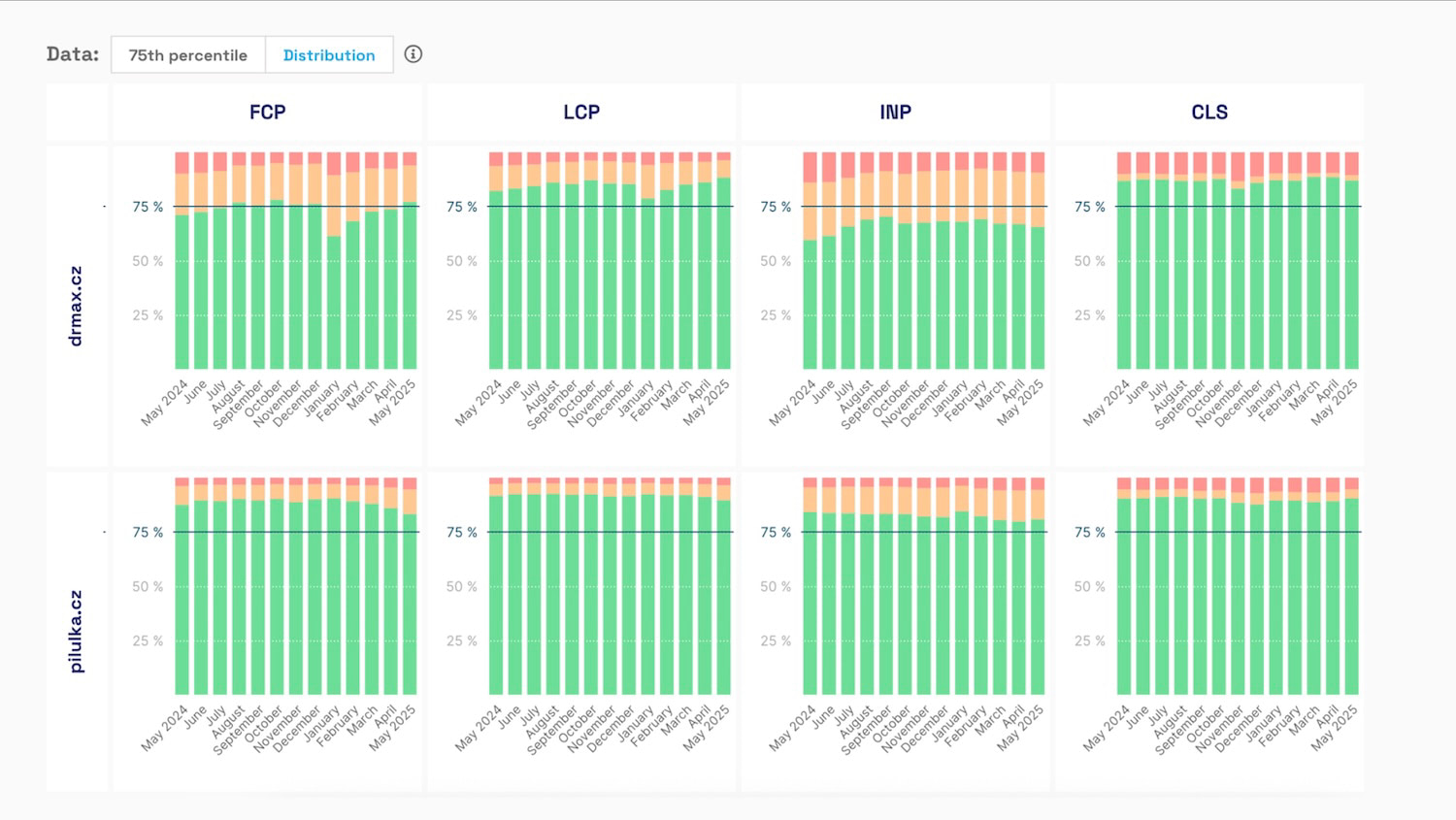
Task: Click 50 % axis label in pilulka.cz INP chart
Action: [x=776, y=586]
